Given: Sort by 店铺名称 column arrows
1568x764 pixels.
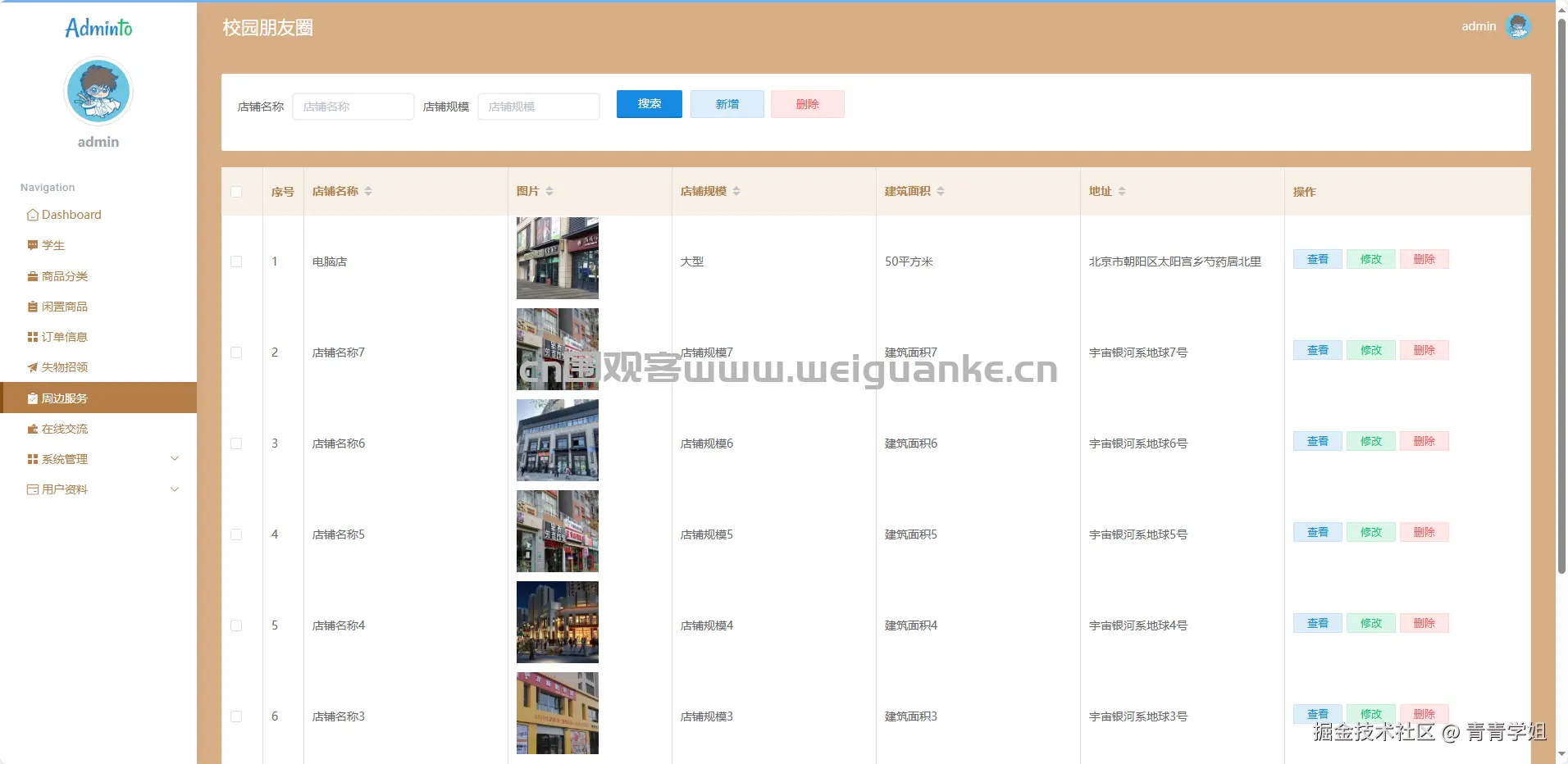Looking at the screenshot, I should [368, 191].
